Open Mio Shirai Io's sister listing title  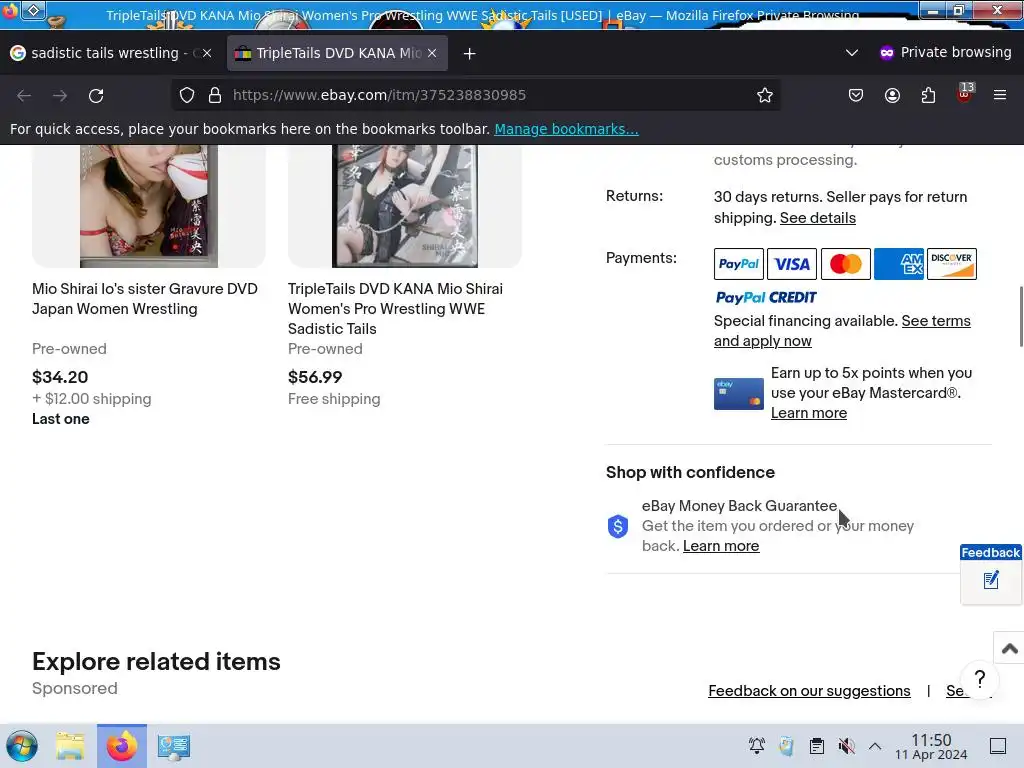145,298
